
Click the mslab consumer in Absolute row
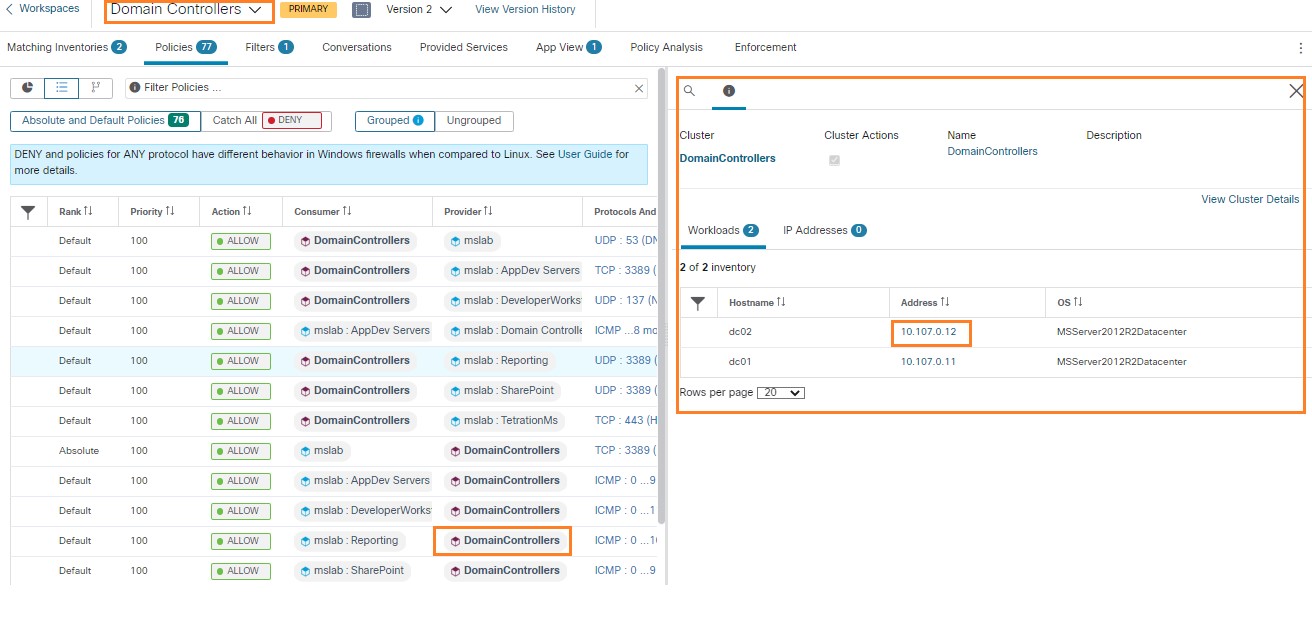322,451
